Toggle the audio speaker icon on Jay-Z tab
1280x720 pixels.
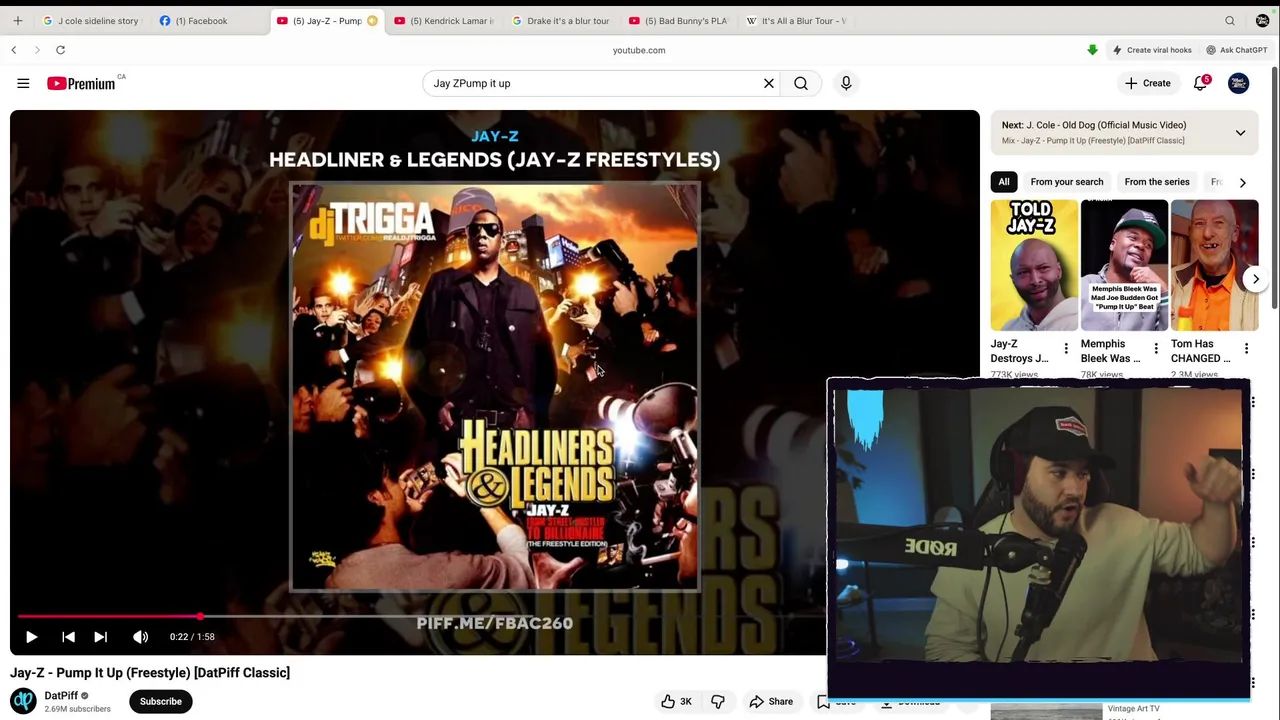pos(372,20)
